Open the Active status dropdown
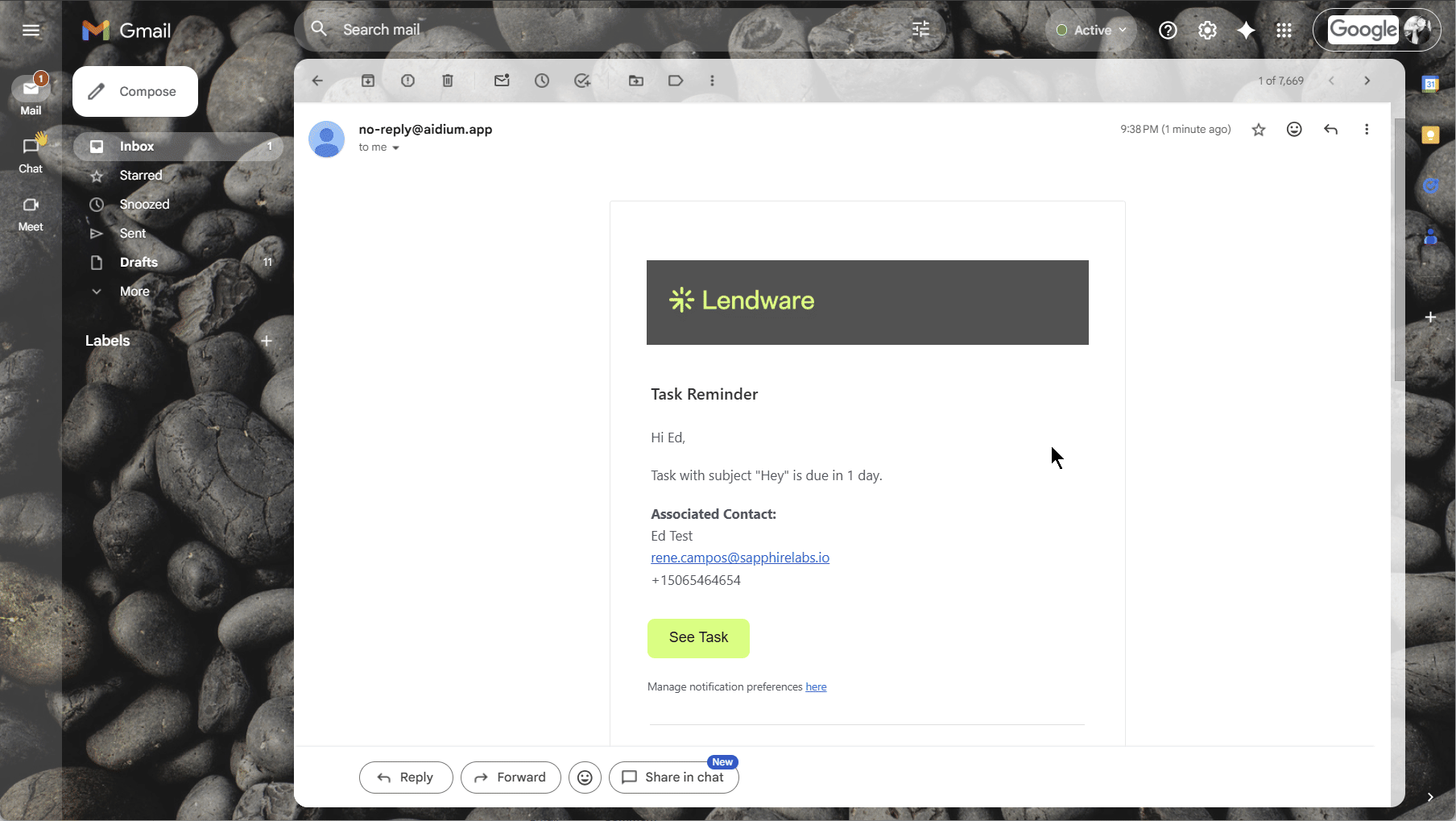1456x821 pixels. pyautogui.click(x=1090, y=30)
